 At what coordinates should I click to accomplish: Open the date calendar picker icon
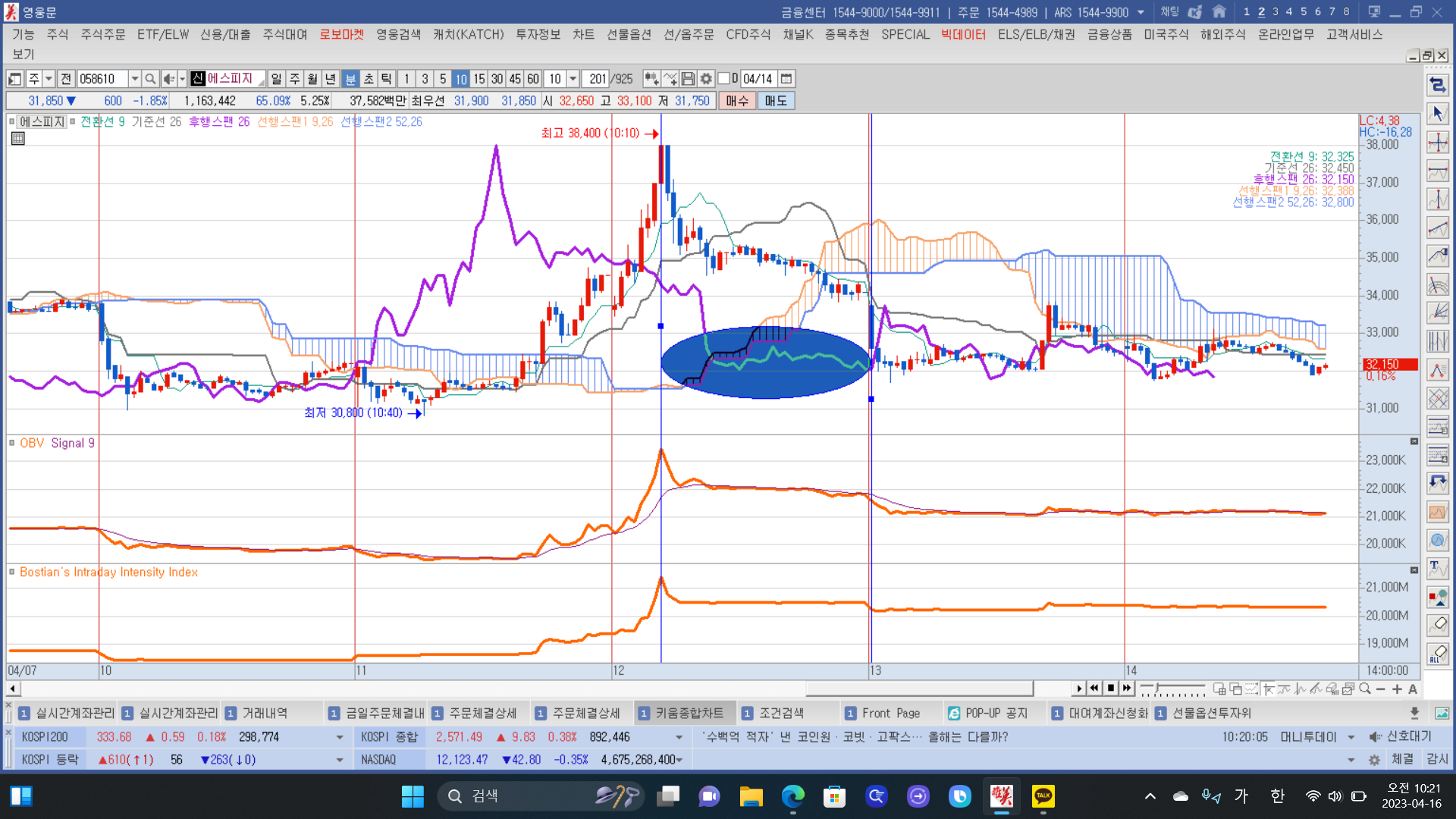tap(786, 79)
